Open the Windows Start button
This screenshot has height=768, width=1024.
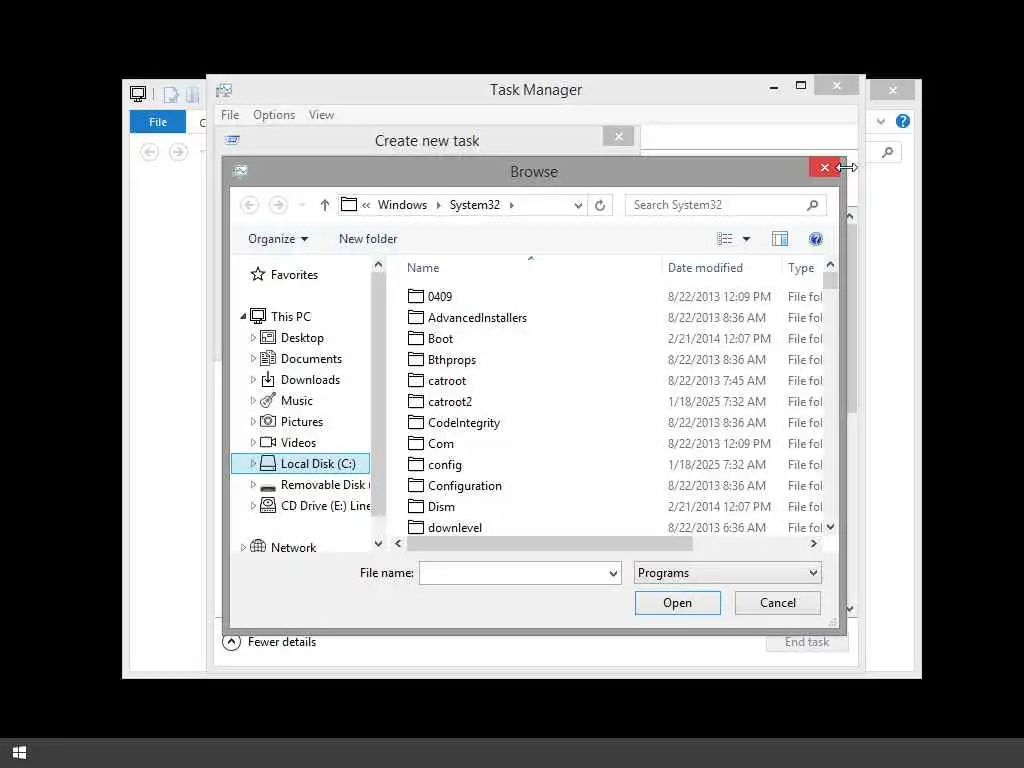pyautogui.click(x=20, y=752)
